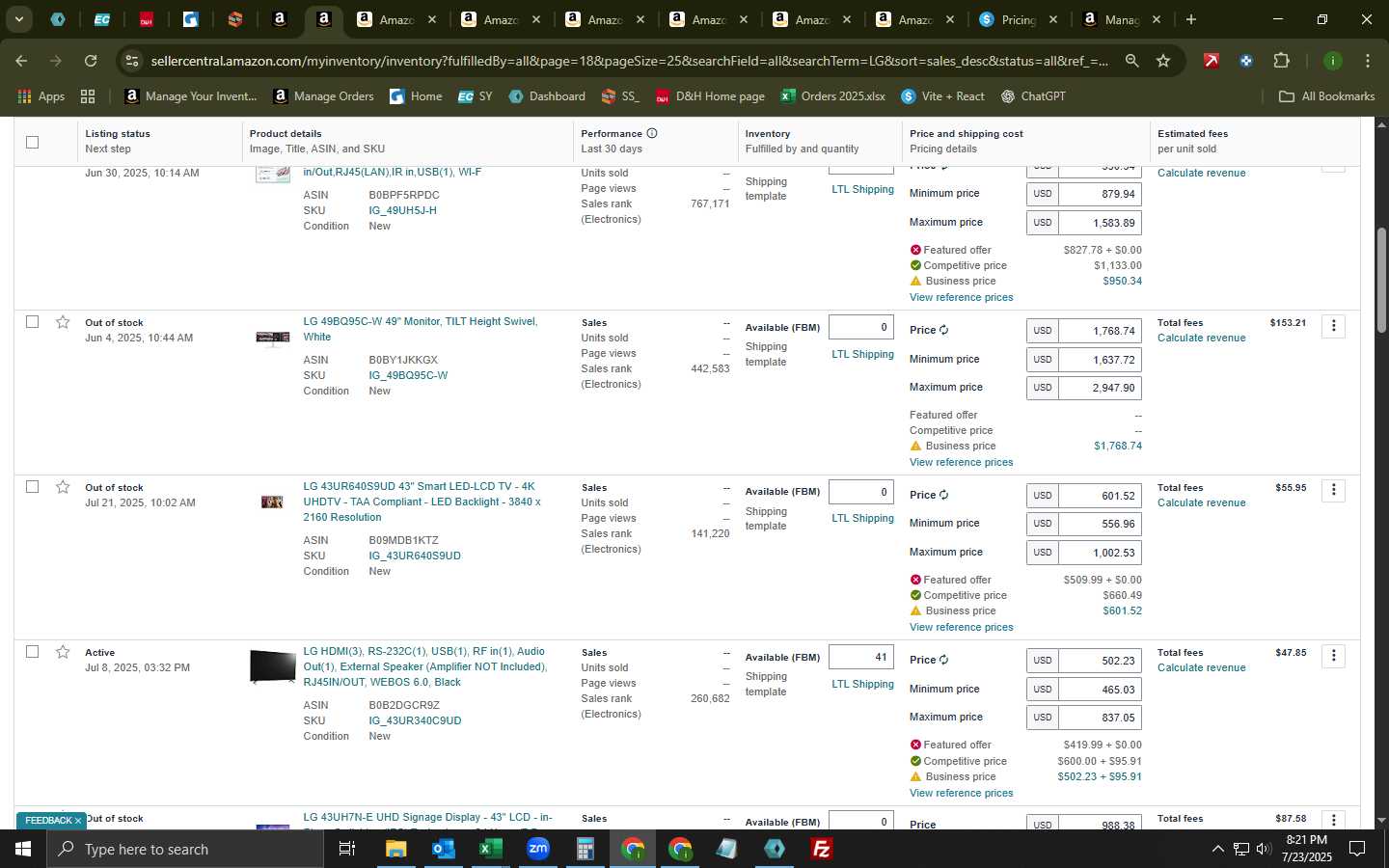Open Windows Start menu

[x=23, y=849]
